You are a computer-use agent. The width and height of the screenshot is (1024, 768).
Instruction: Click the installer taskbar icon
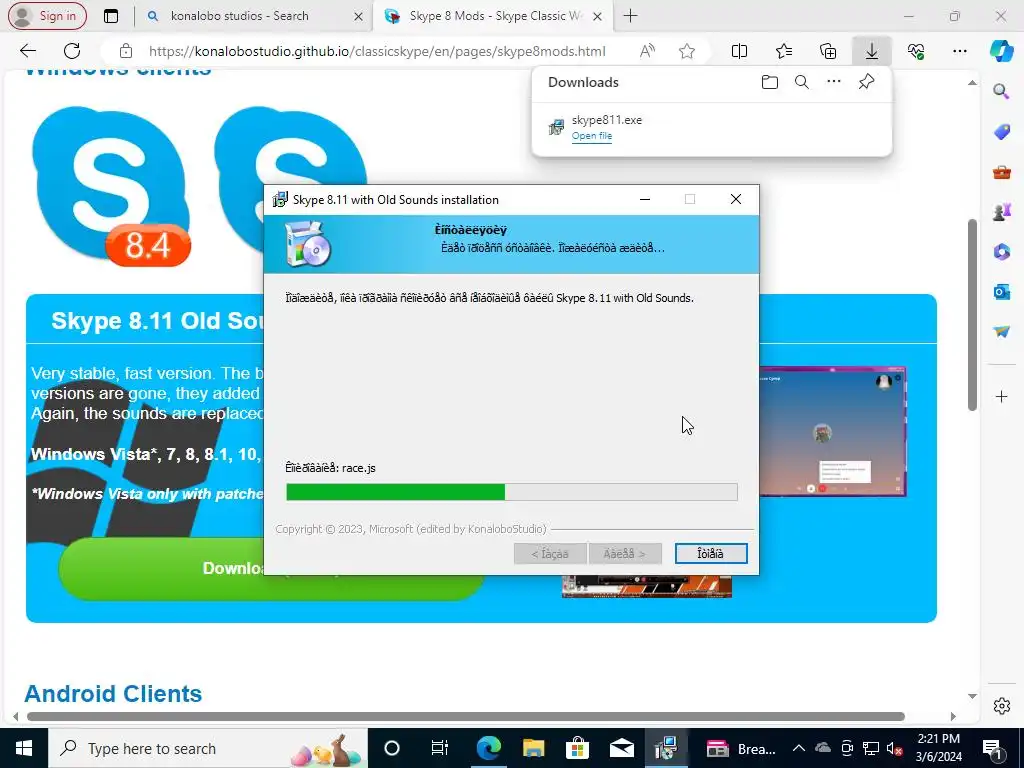coord(666,748)
